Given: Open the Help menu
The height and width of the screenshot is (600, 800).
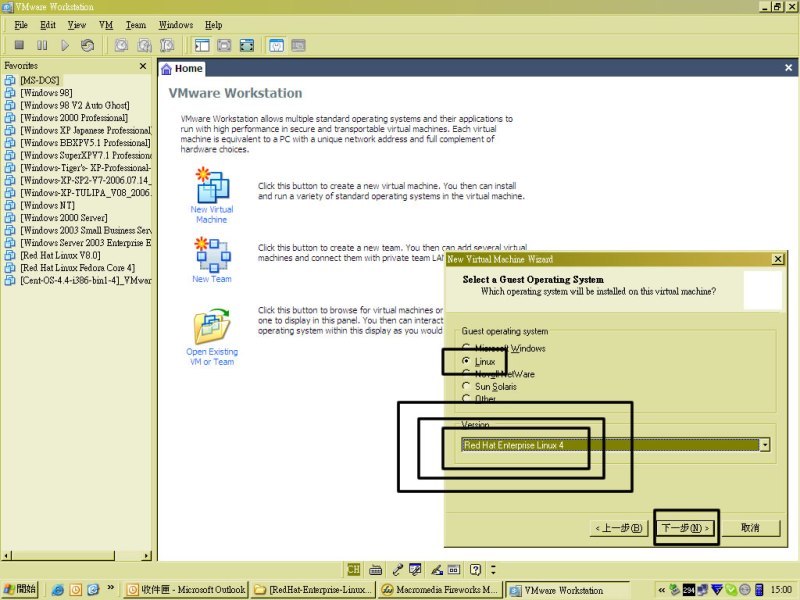Looking at the screenshot, I should [213, 25].
